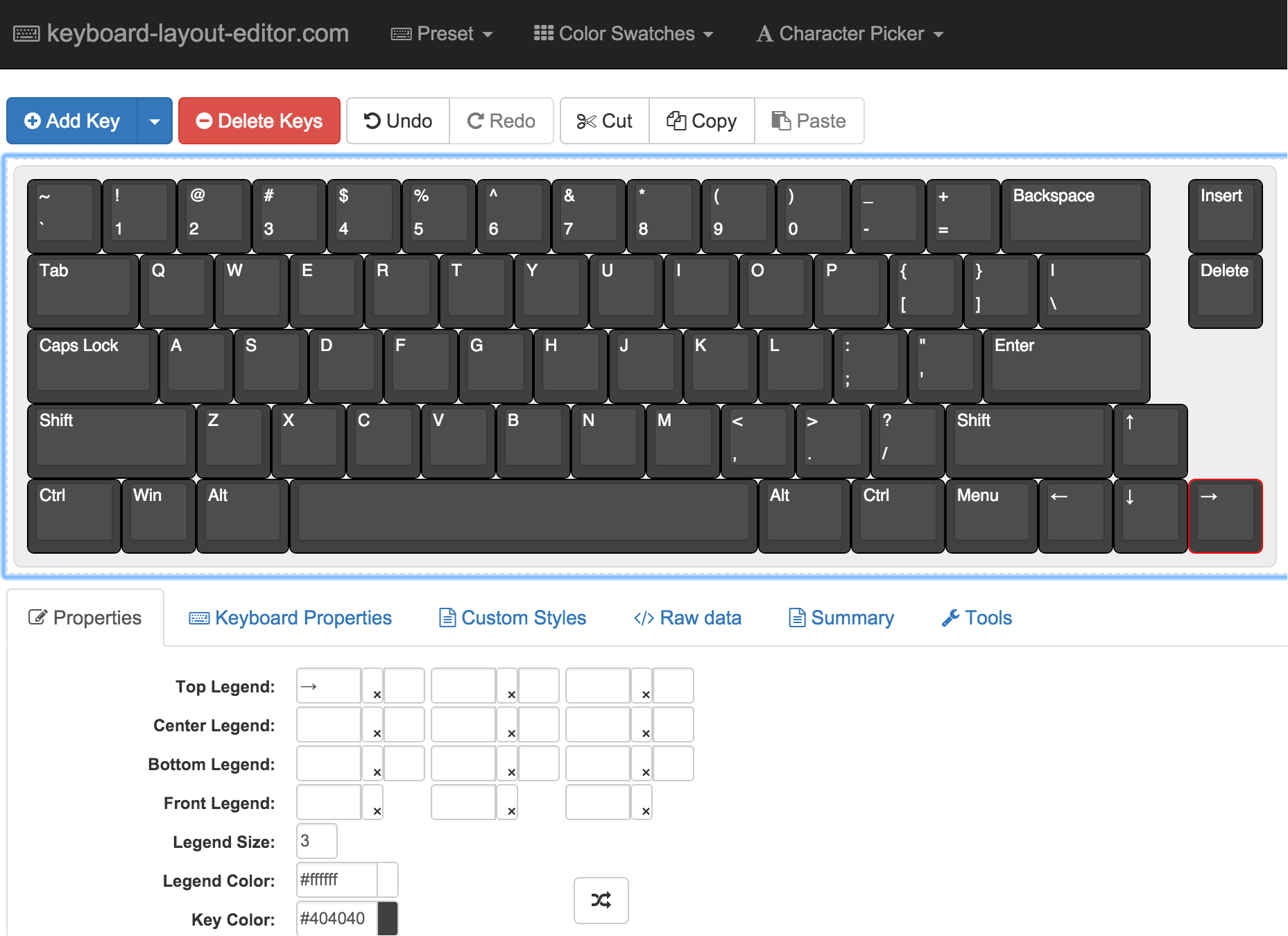Image resolution: width=1288 pixels, height=936 pixels.
Task: Open the Preset dropdown
Action: tap(442, 33)
